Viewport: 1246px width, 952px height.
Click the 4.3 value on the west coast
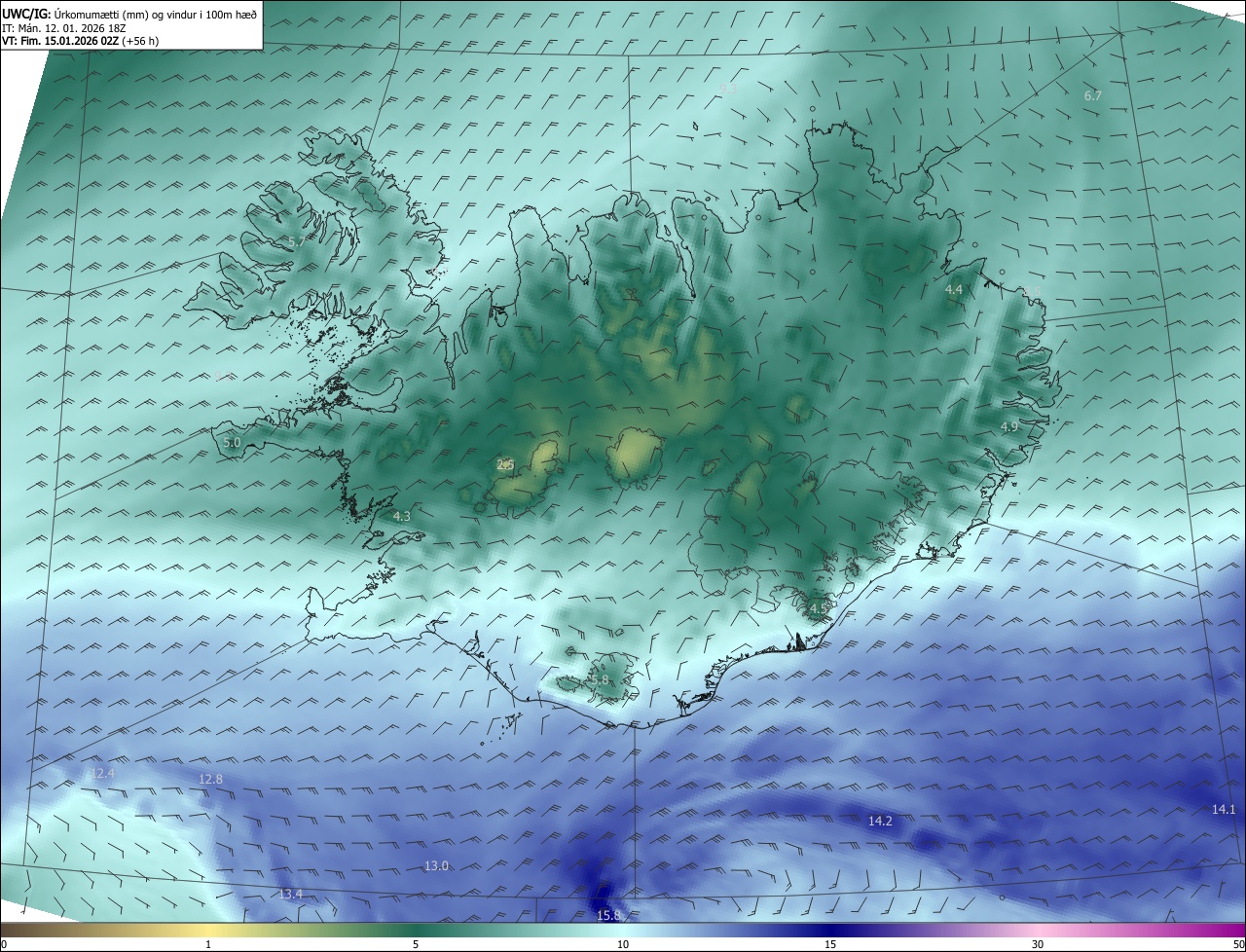[402, 516]
